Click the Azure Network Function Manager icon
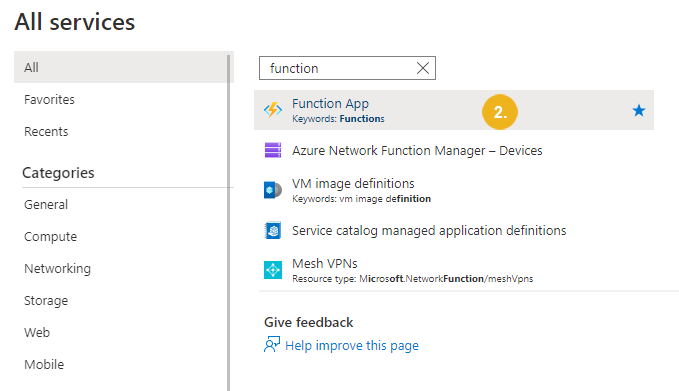This screenshot has height=391, width=679. (273, 150)
